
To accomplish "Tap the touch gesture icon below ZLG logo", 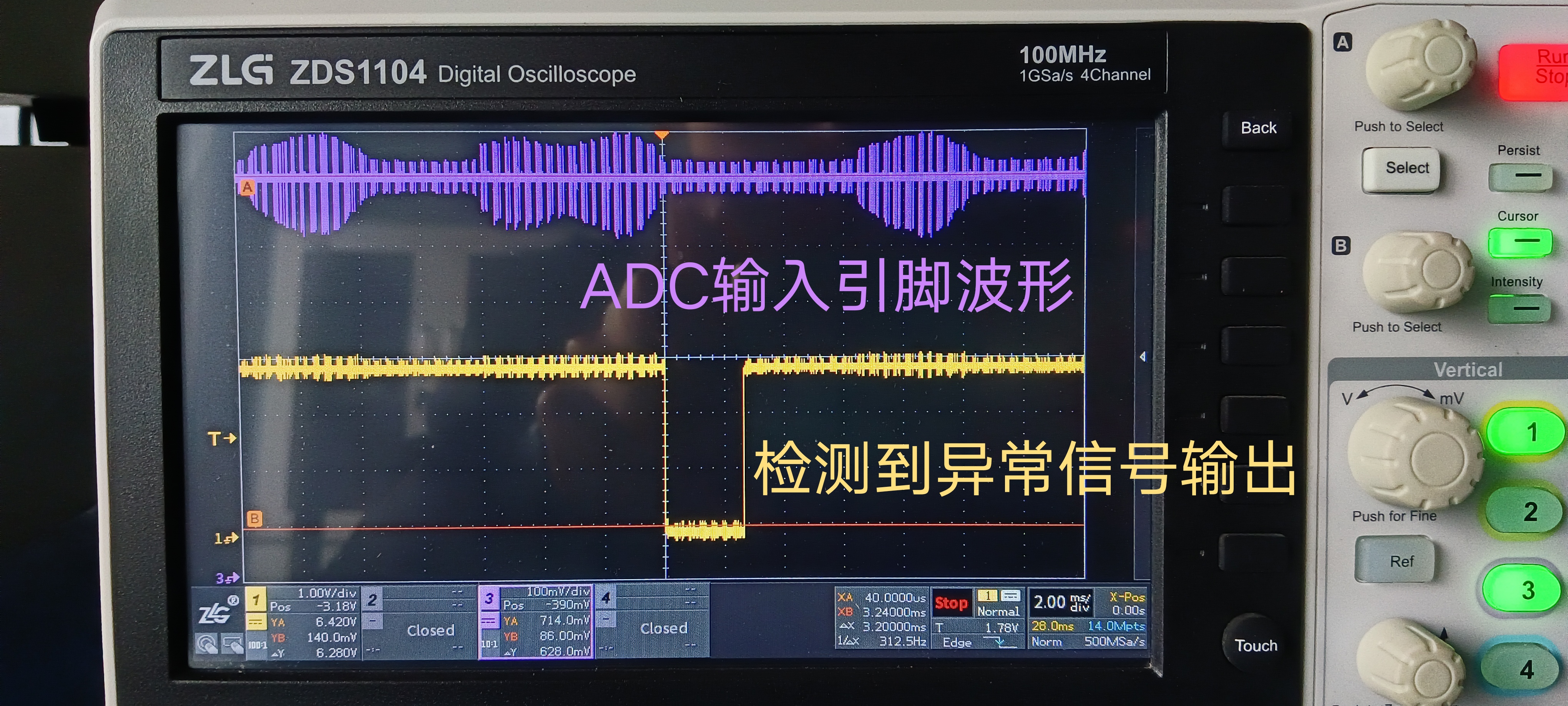I will point(207,643).
